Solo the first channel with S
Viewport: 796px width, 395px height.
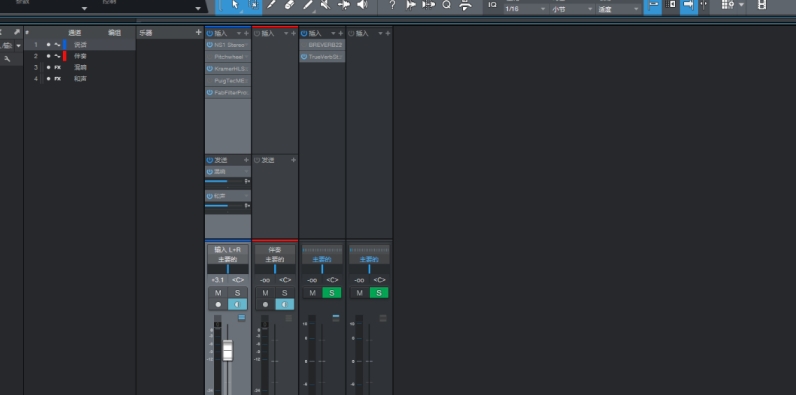(x=237, y=292)
